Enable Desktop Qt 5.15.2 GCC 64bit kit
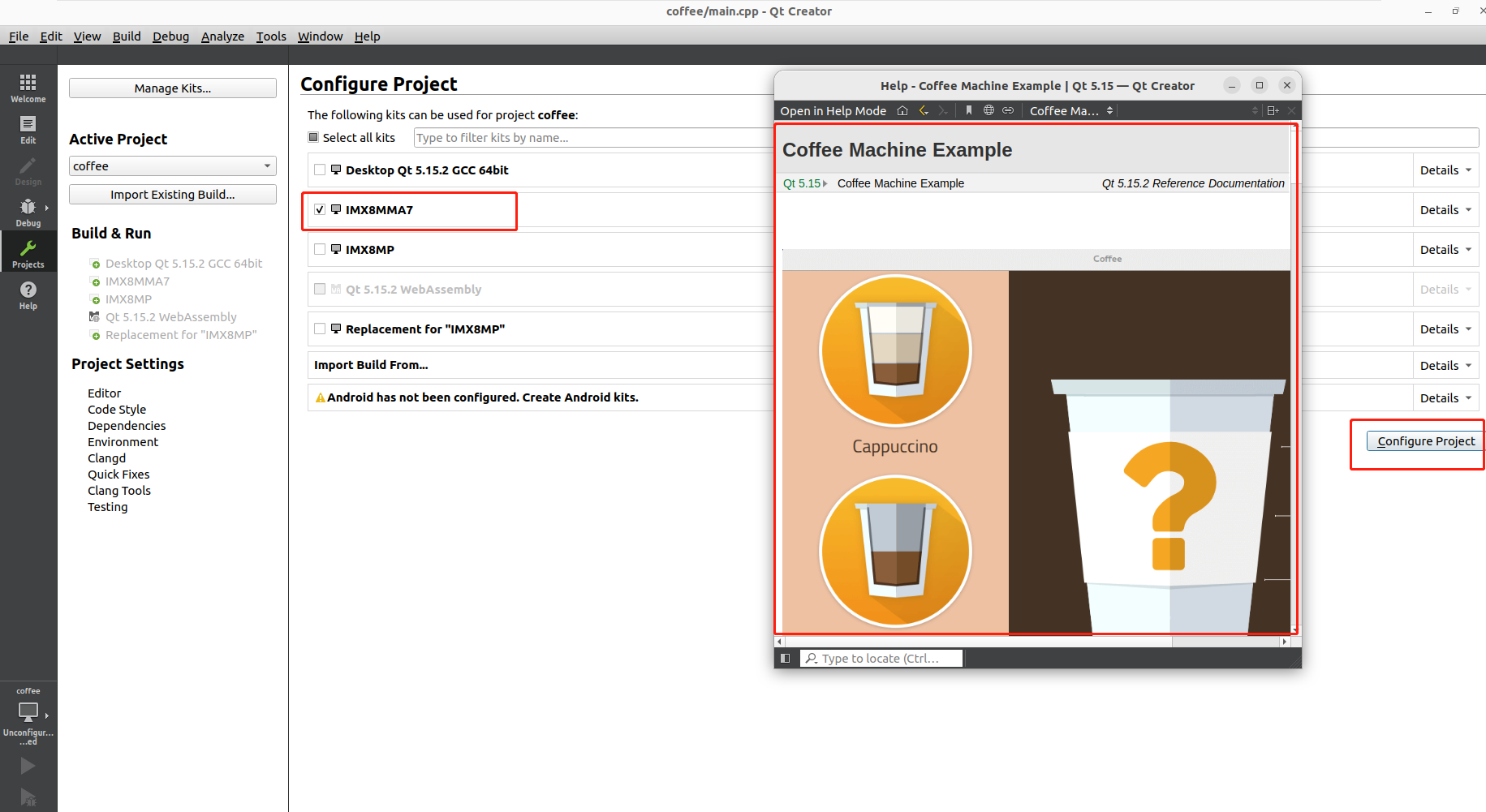This screenshot has width=1486, height=812. pyautogui.click(x=320, y=170)
